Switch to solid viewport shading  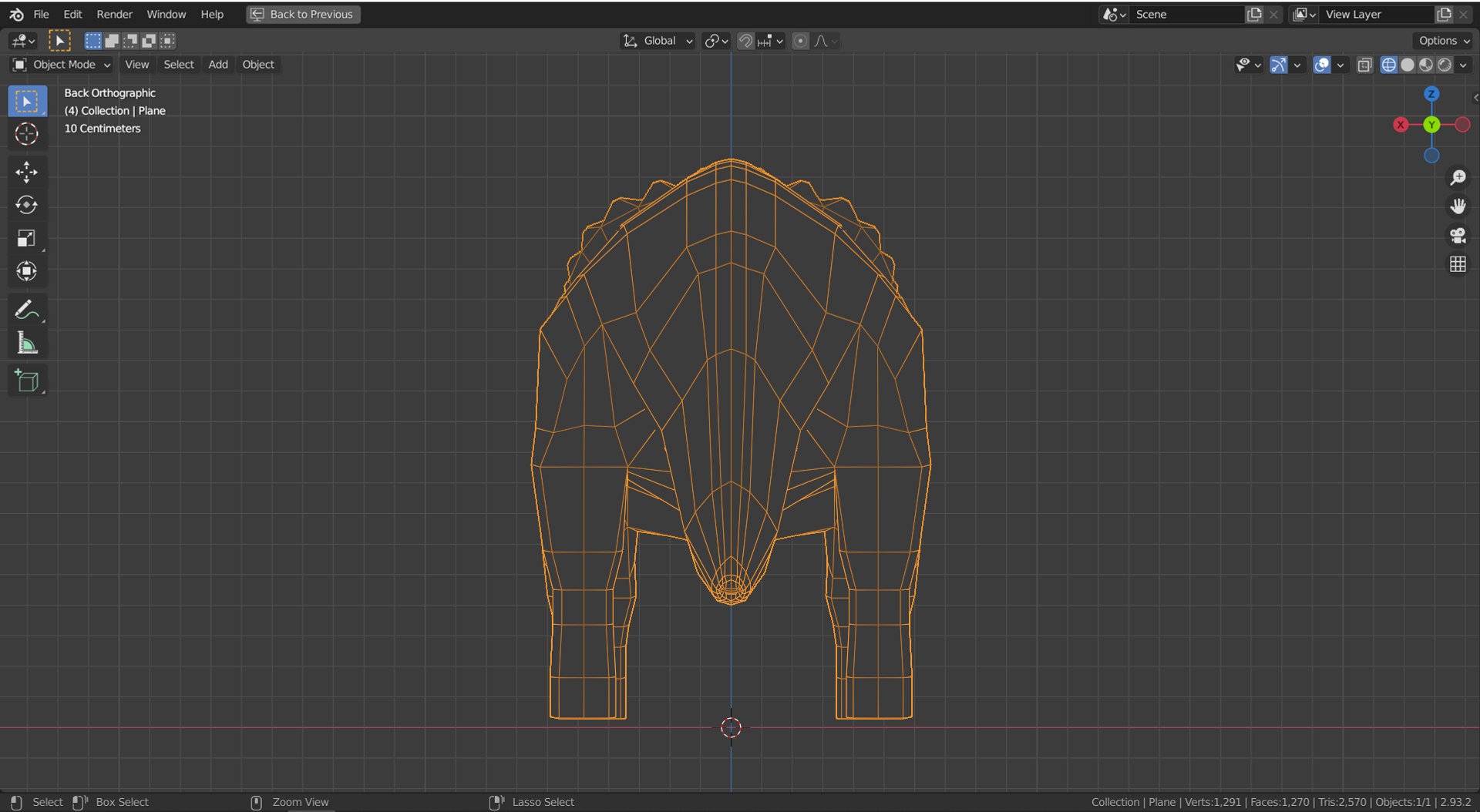(1408, 65)
